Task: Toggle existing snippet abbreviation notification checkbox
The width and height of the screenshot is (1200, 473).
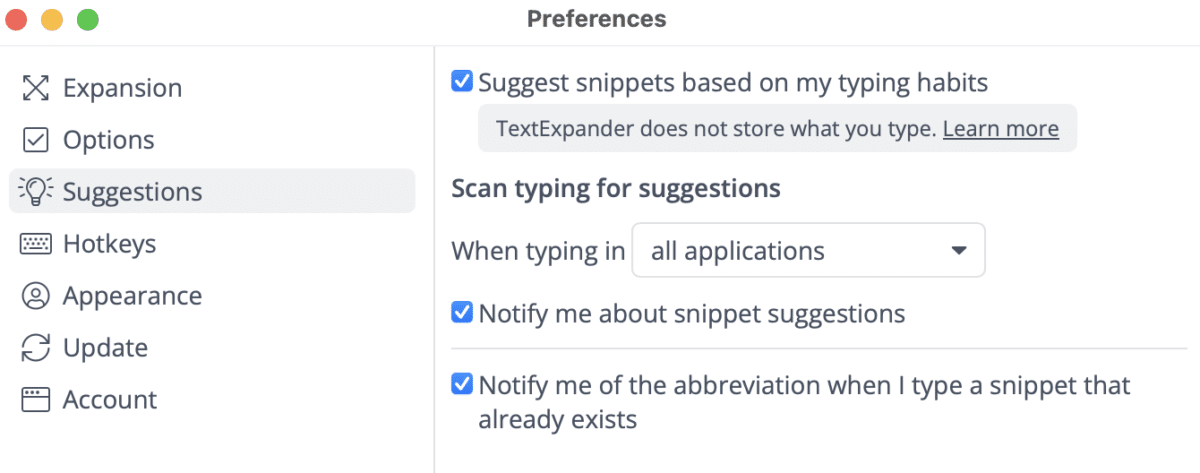Action: tap(462, 384)
